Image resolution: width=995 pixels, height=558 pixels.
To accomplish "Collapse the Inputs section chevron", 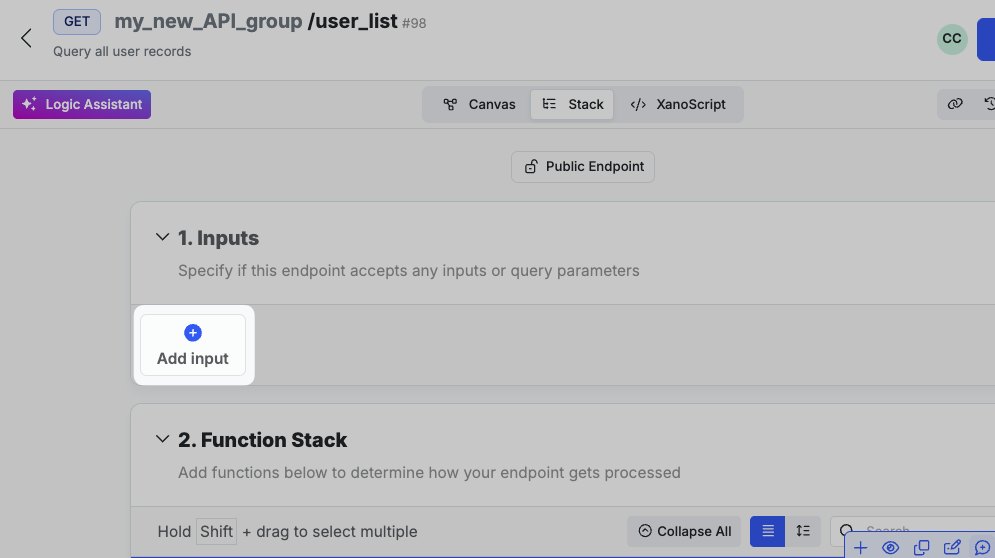I will (162, 238).
